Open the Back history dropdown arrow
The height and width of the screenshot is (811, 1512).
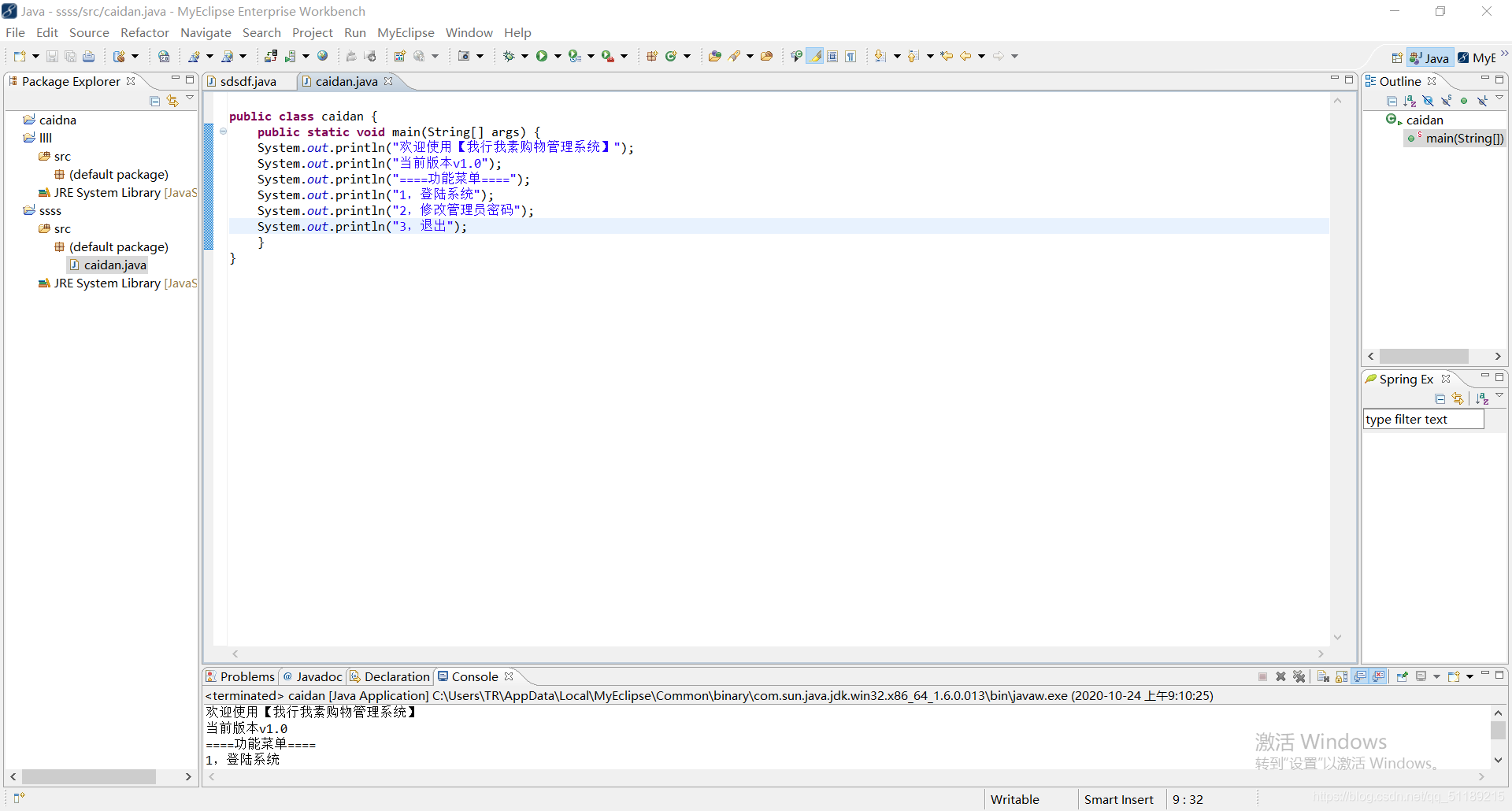(981, 56)
